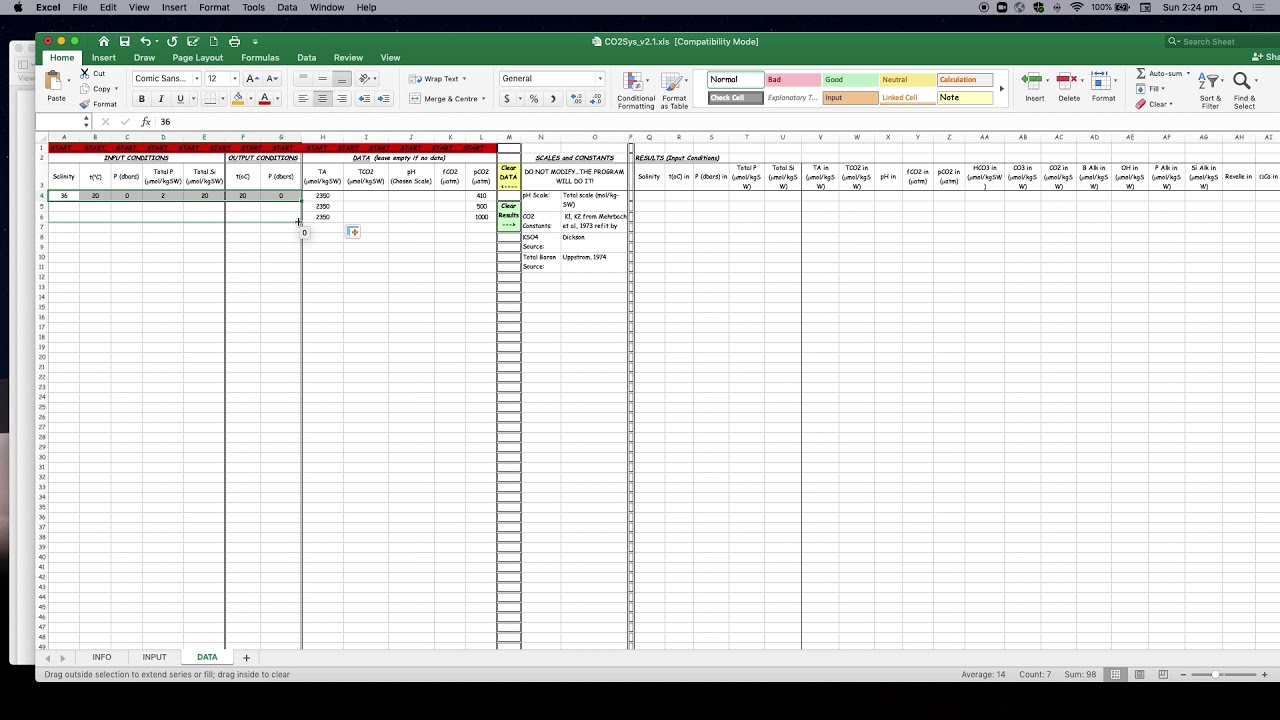Open the font name dropdown
Image resolution: width=1280 pixels, height=720 pixels.
pyautogui.click(x=196, y=78)
